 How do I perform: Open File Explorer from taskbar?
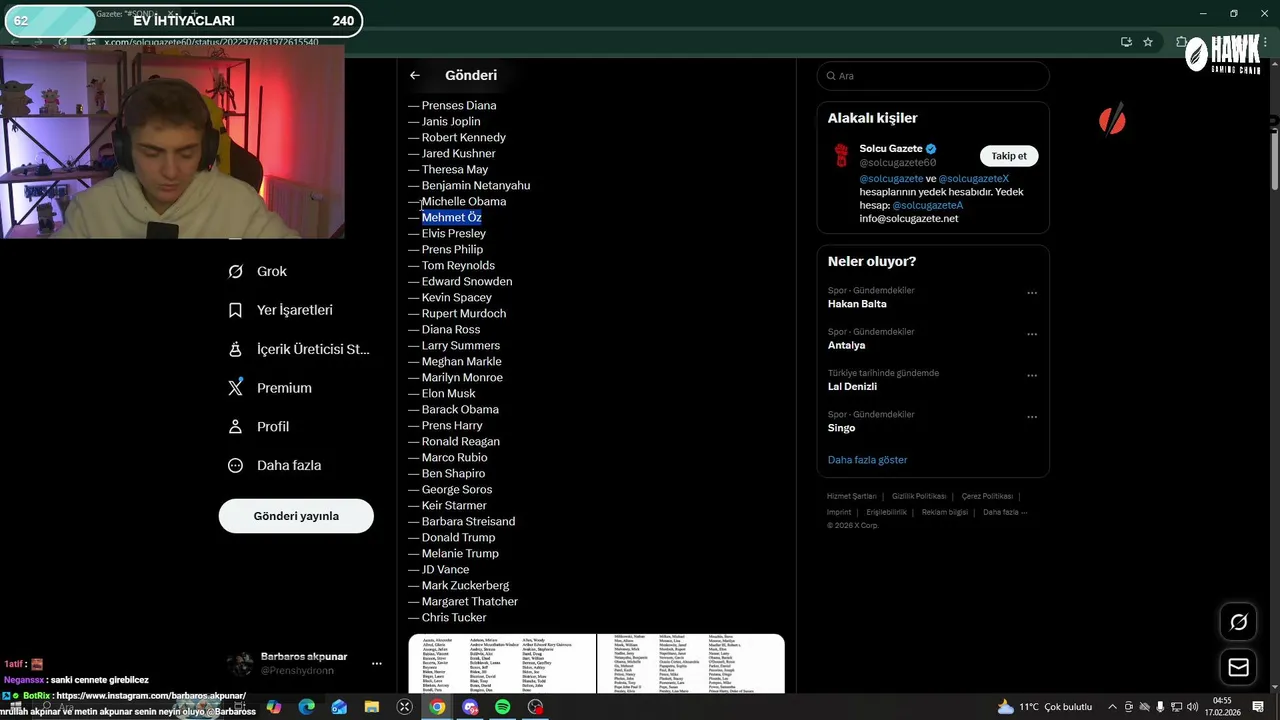pos(372,707)
